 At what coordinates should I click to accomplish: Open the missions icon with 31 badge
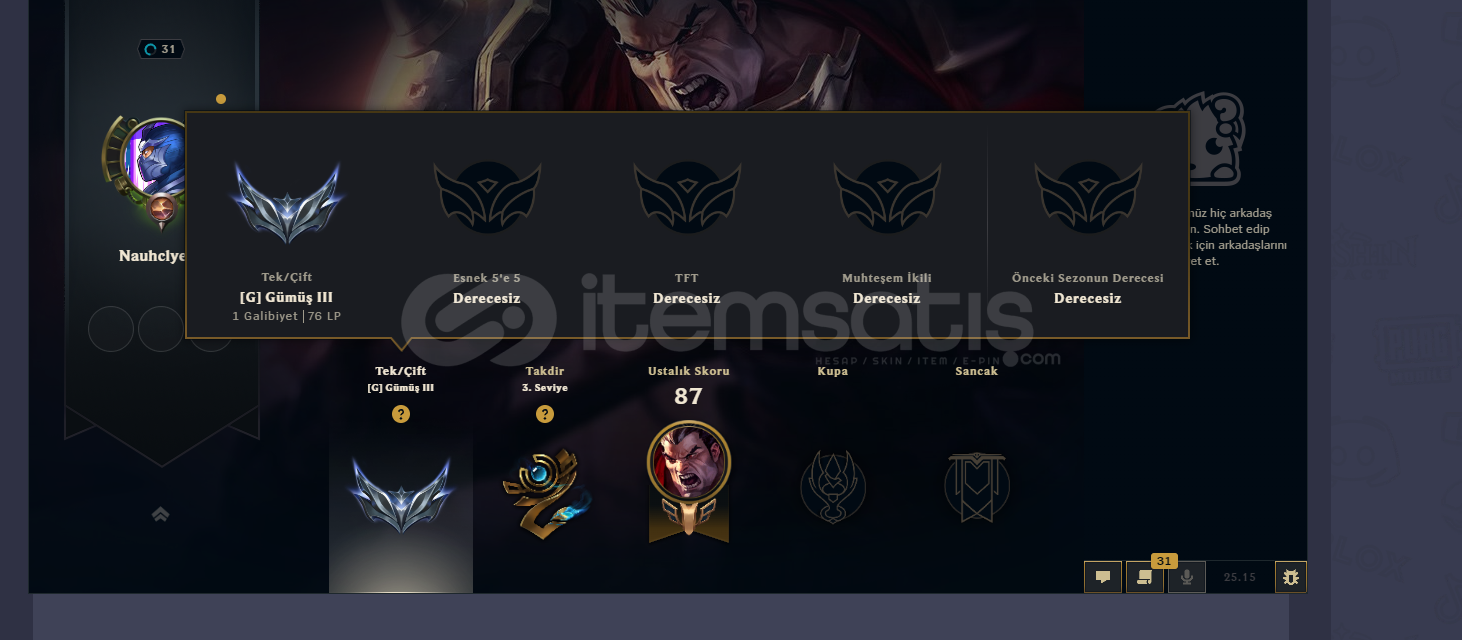[x=1145, y=577]
